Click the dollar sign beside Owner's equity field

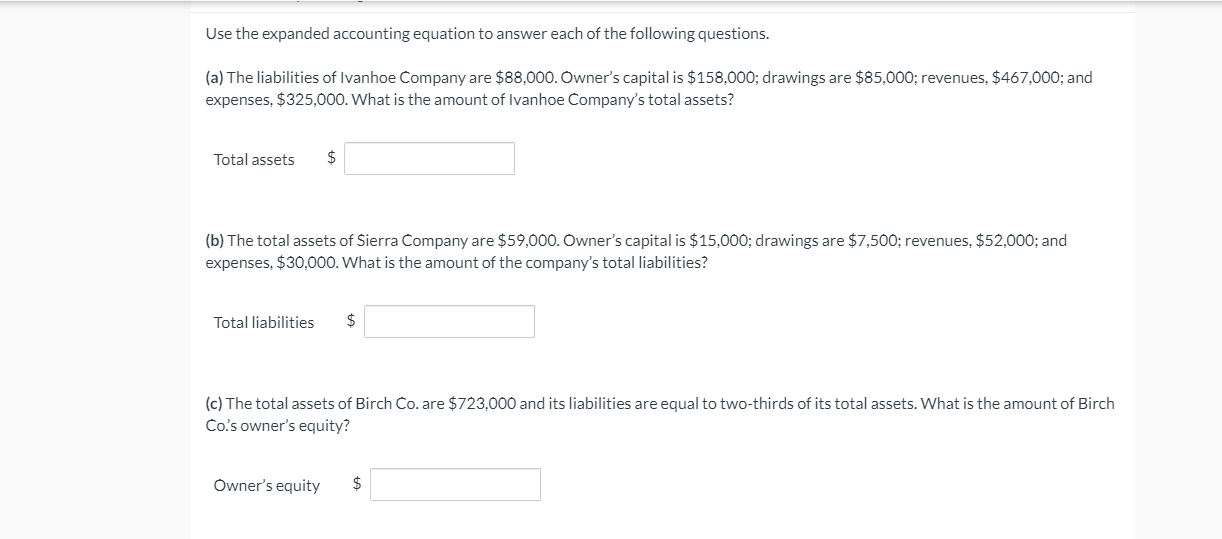[x=358, y=484]
